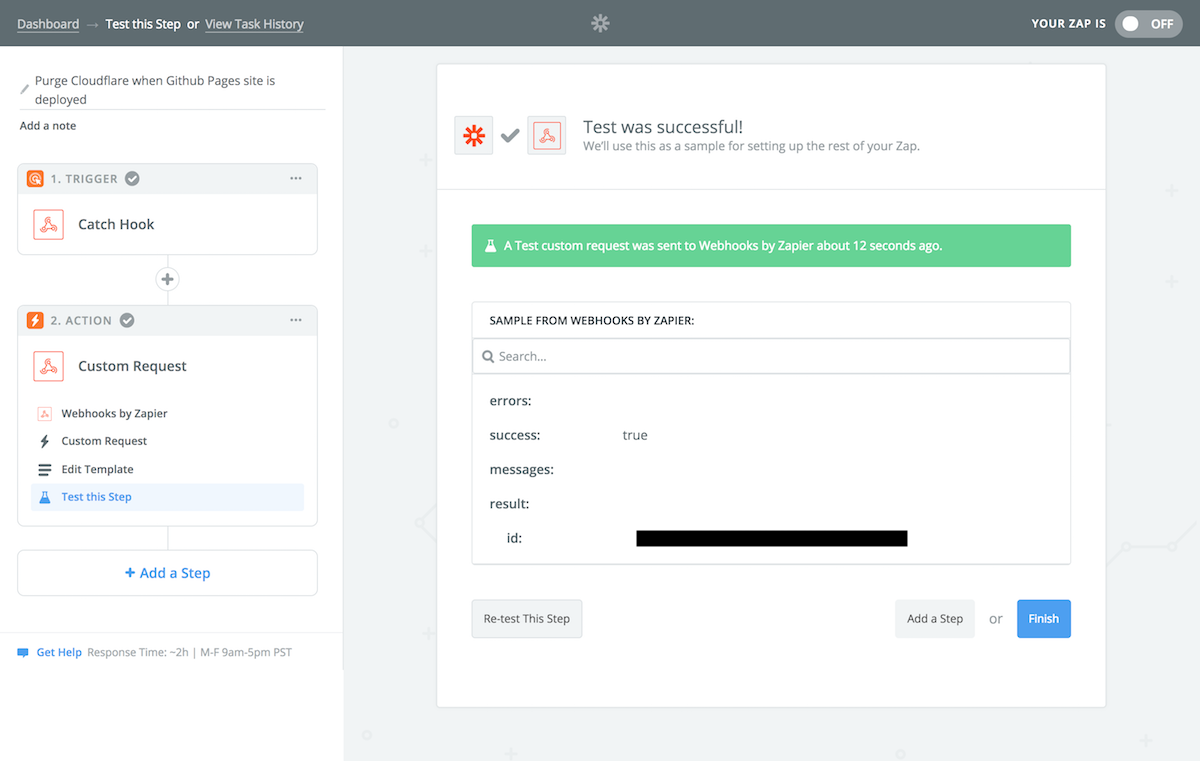Click Re-test This Step button
This screenshot has width=1200, height=761.
click(x=527, y=619)
